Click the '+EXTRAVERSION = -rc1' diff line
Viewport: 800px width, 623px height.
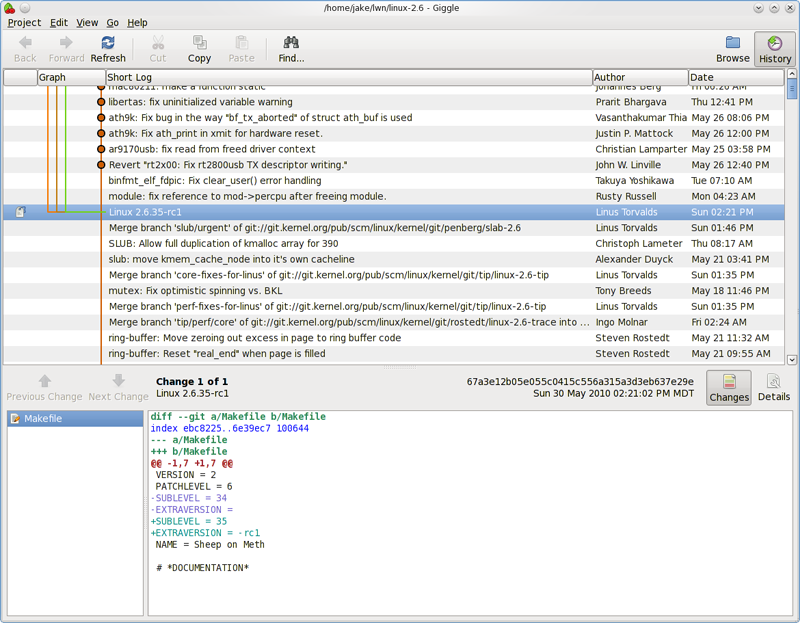(x=205, y=533)
